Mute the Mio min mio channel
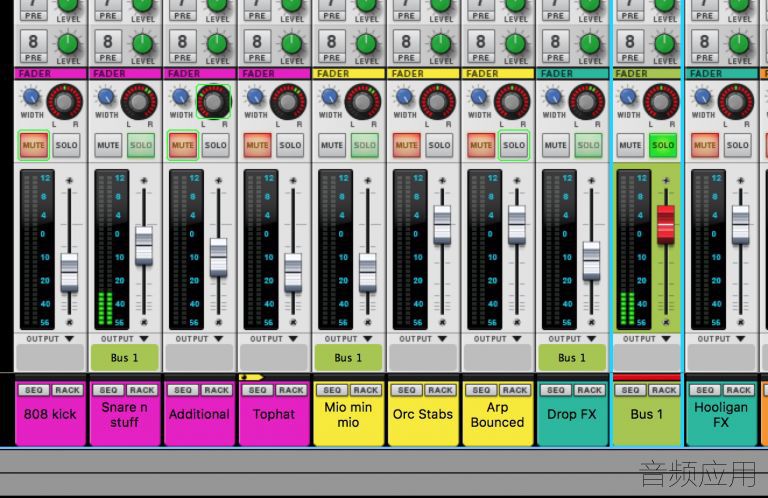 coord(332,145)
